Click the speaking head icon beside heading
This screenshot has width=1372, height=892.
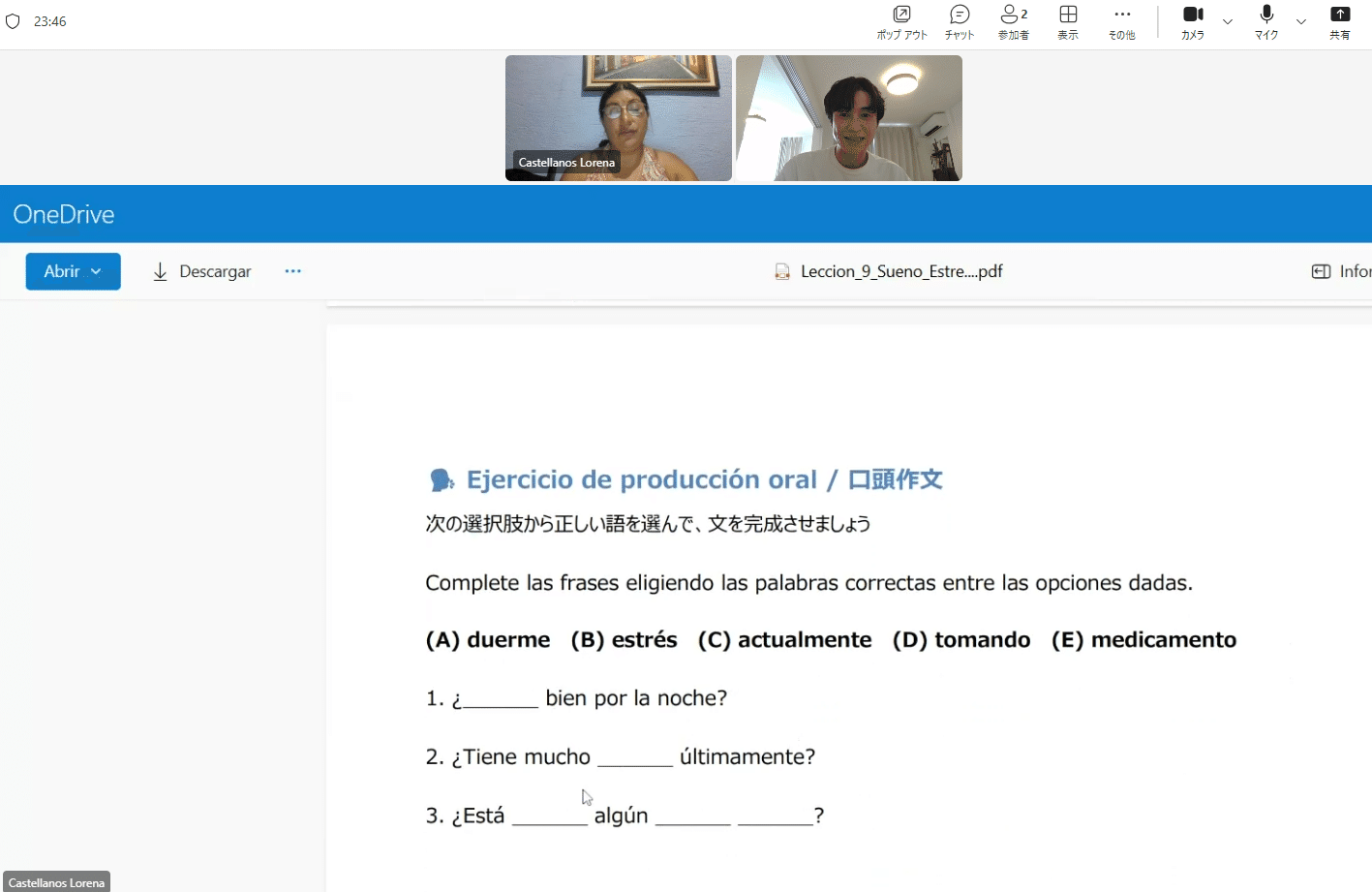[442, 480]
